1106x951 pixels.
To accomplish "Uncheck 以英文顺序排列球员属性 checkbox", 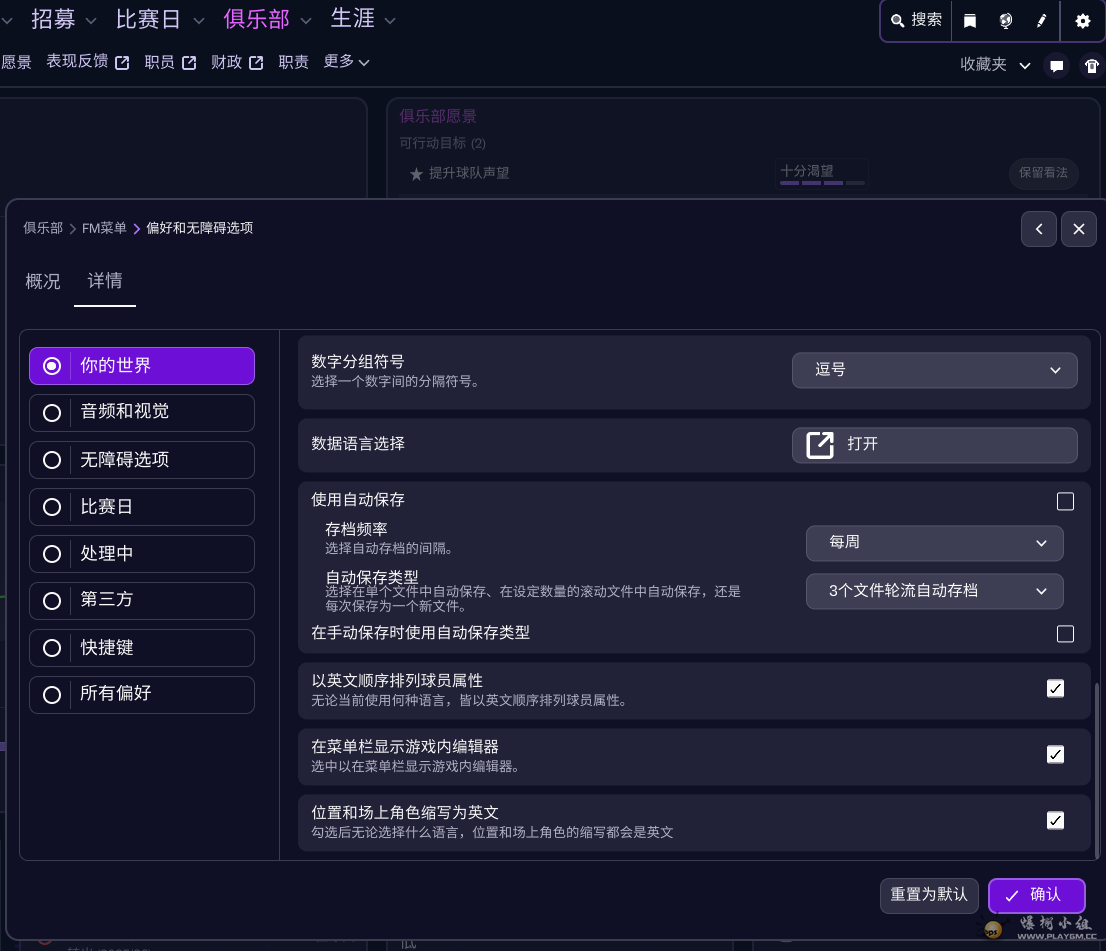I will click(1055, 688).
